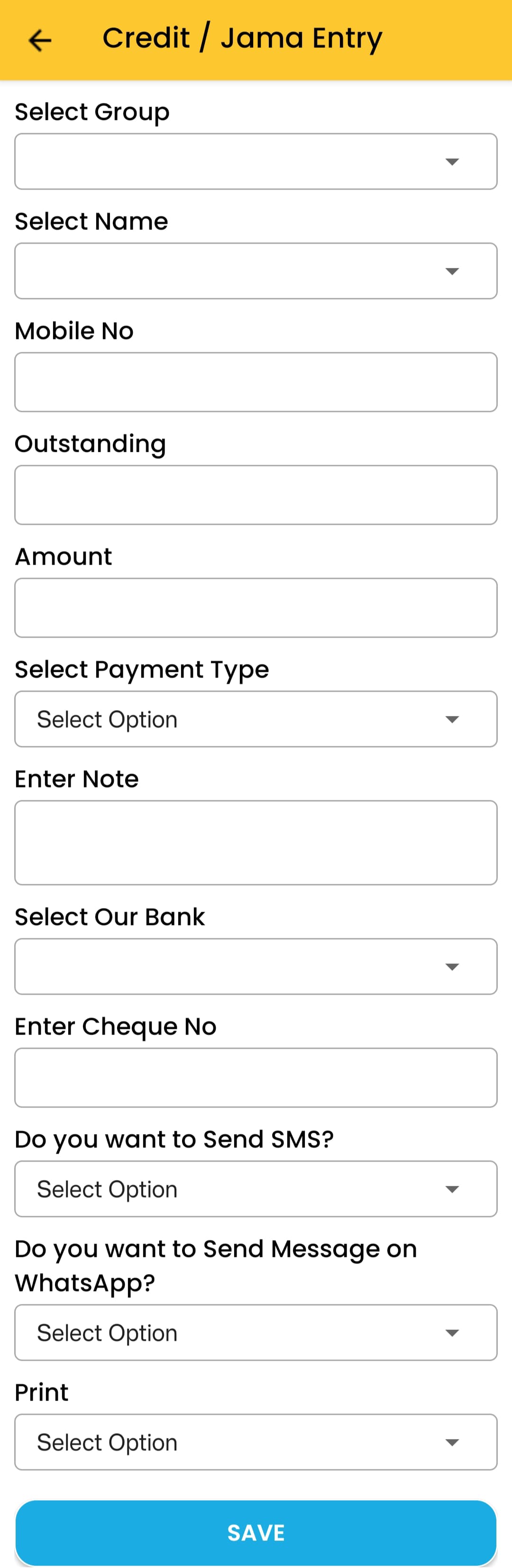Focus the Outstanding text field
Image resolution: width=512 pixels, height=1568 pixels.
[x=256, y=495]
